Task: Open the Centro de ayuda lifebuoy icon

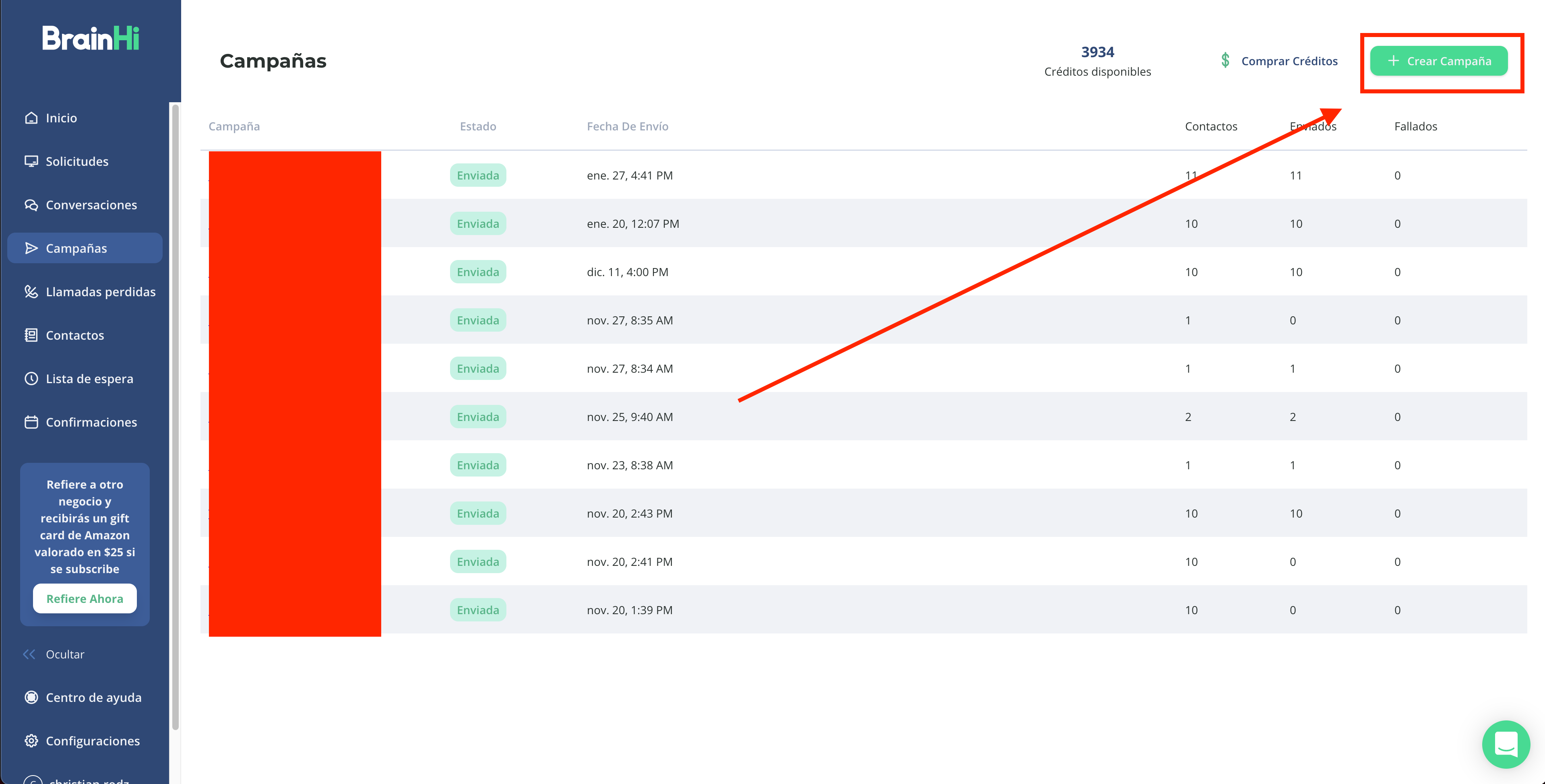Action: pos(31,697)
